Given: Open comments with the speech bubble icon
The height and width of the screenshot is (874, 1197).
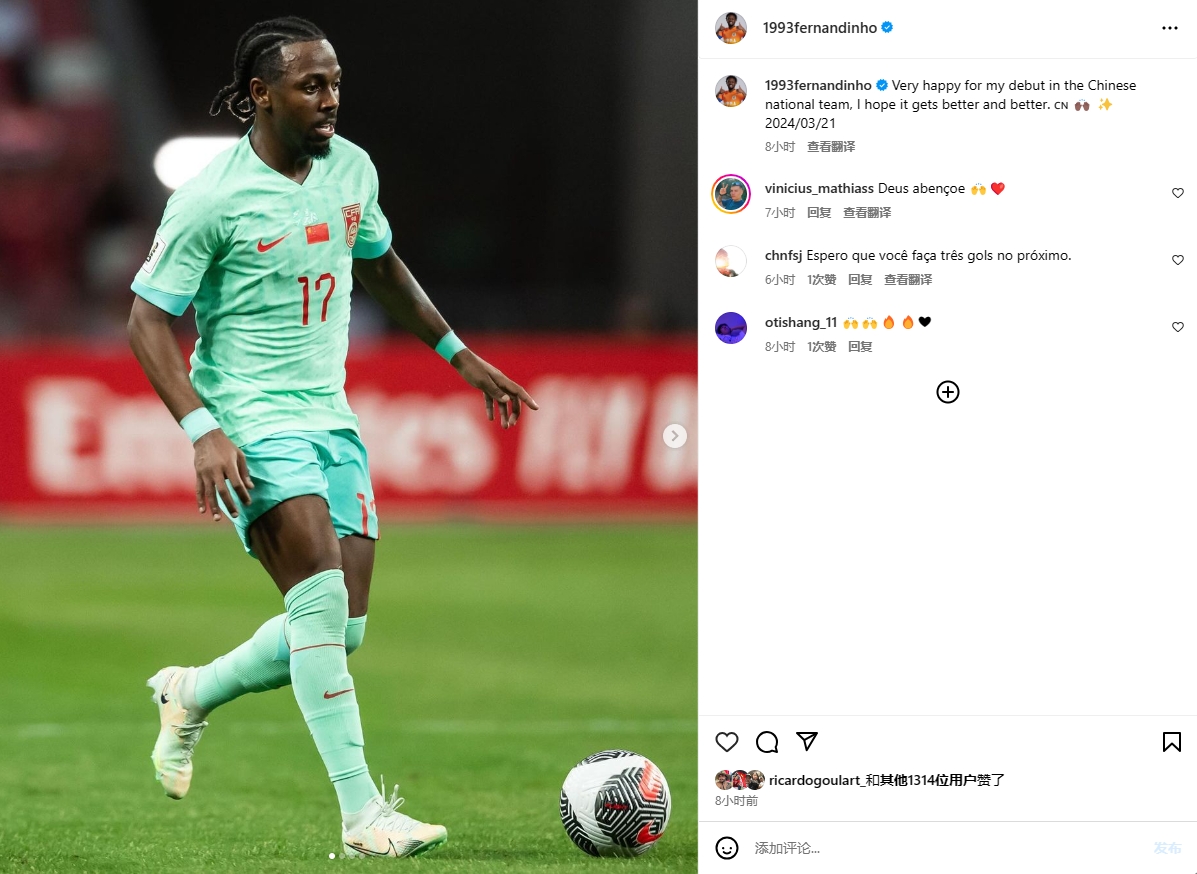Looking at the screenshot, I should pyautogui.click(x=766, y=742).
